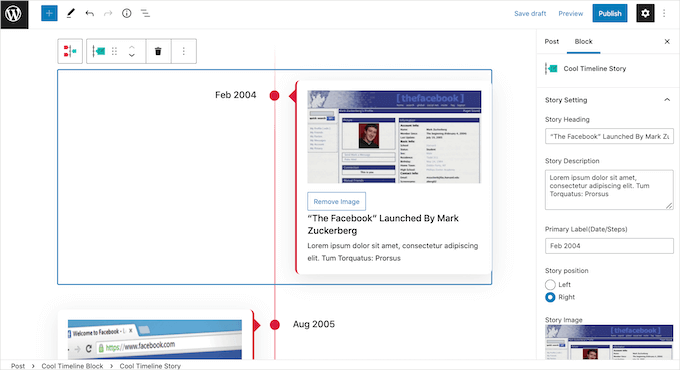Undo the last change
The width and height of the screenshot is (680, 370).
click(90, 13)
